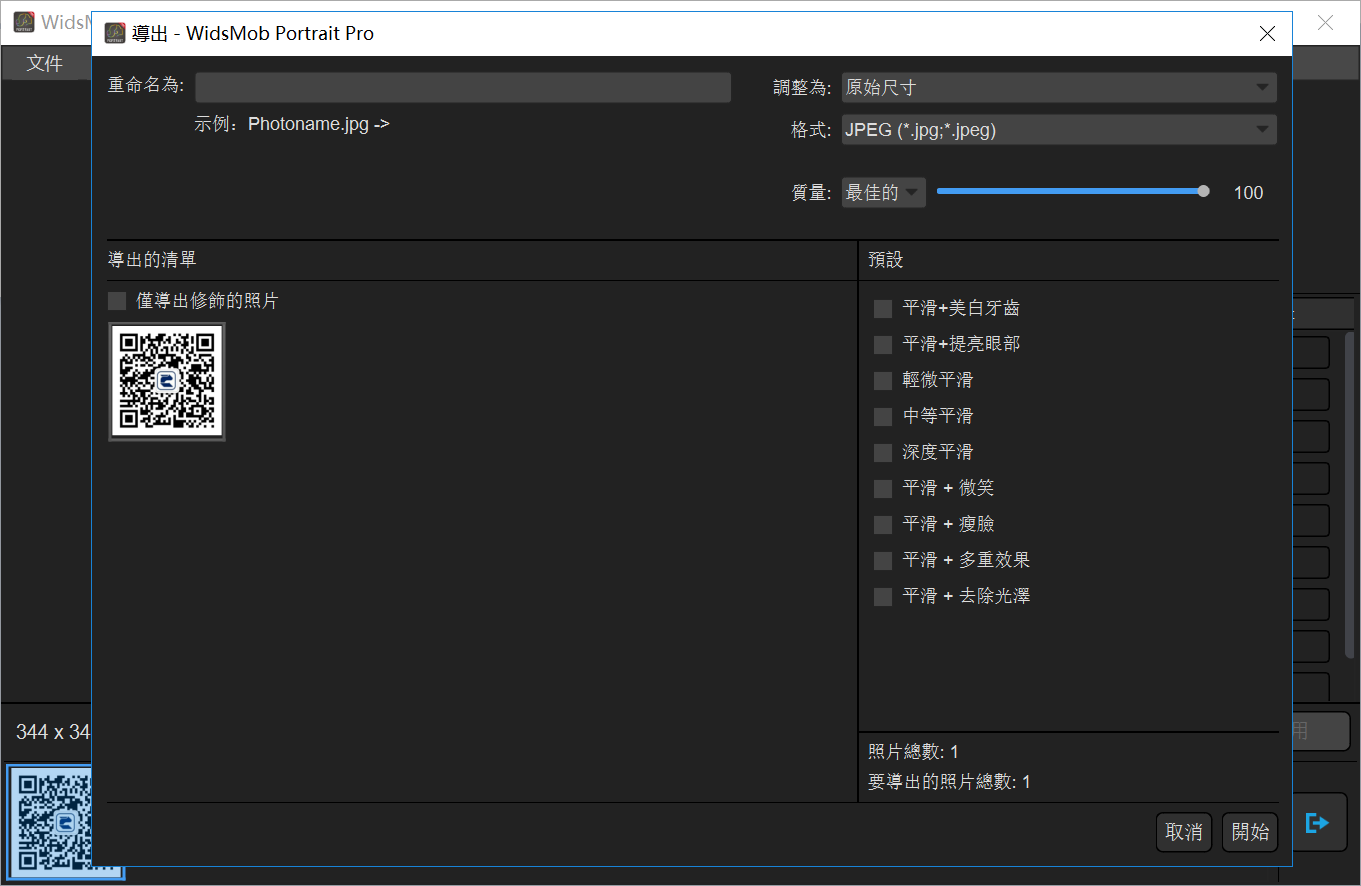1361x886 pixels.
Task: Click the 取消 cancel button
Action: pyautogui.click(x=1184, y=832)
